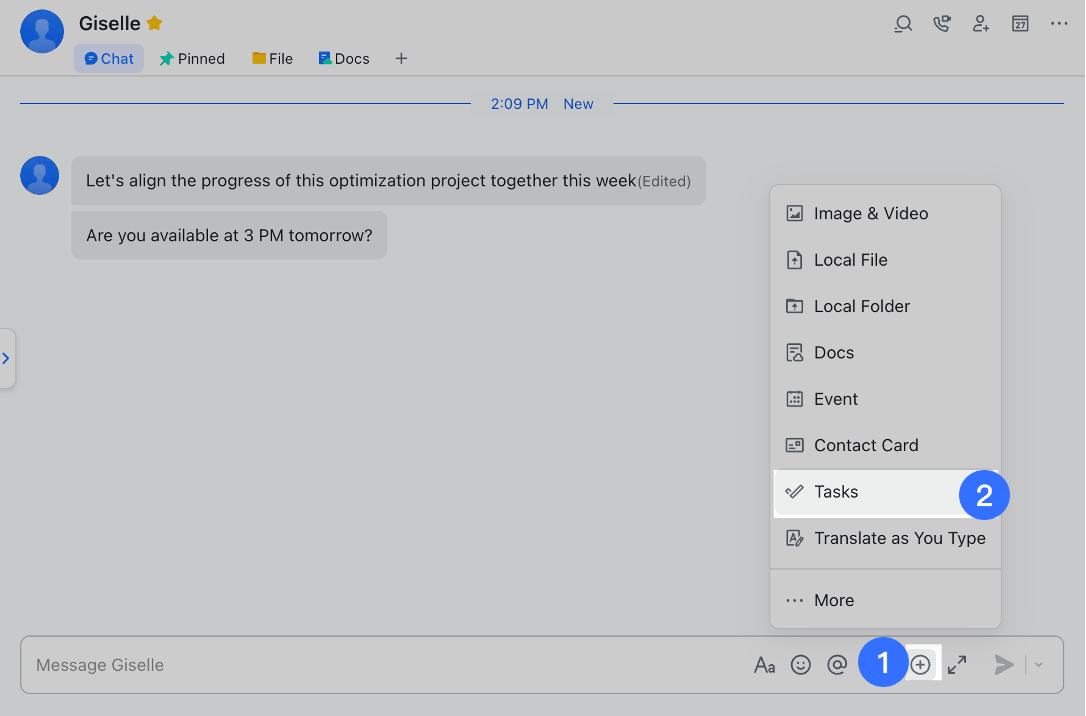The height and width of the screenshot is (716, 1086).
Task: Open the search icon in the top bar
Action: pos(902,23)
